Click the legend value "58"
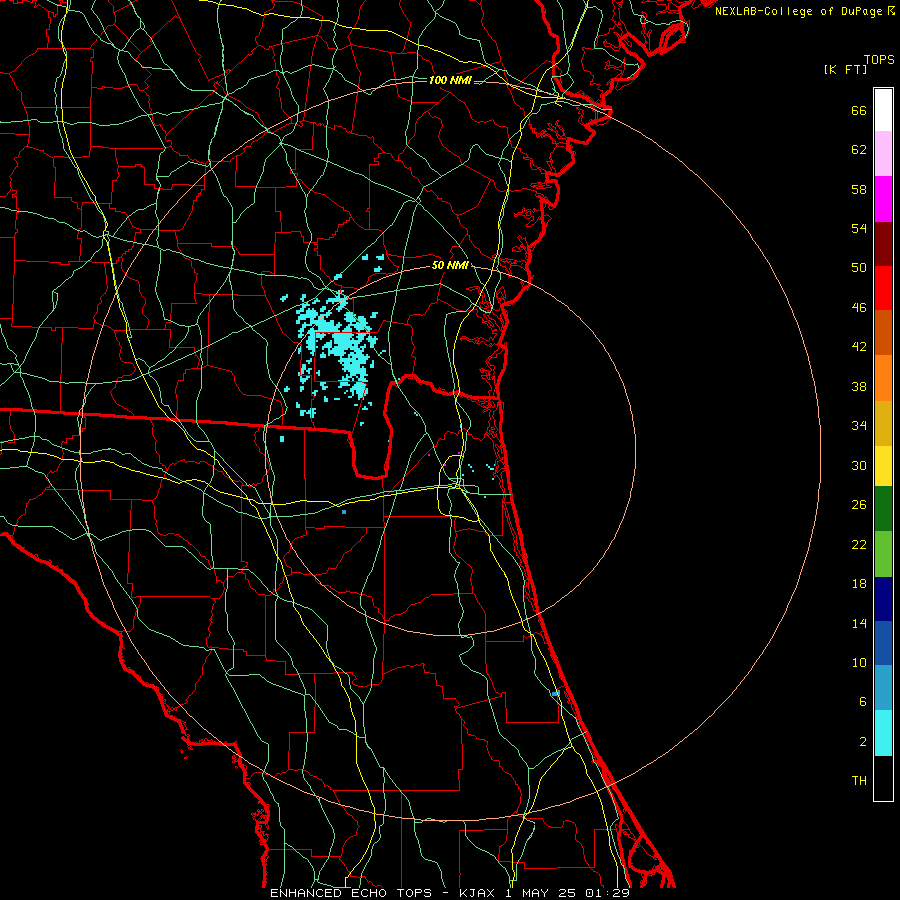Viewport: 900px width, 900px height. click(x=859, y=189)
